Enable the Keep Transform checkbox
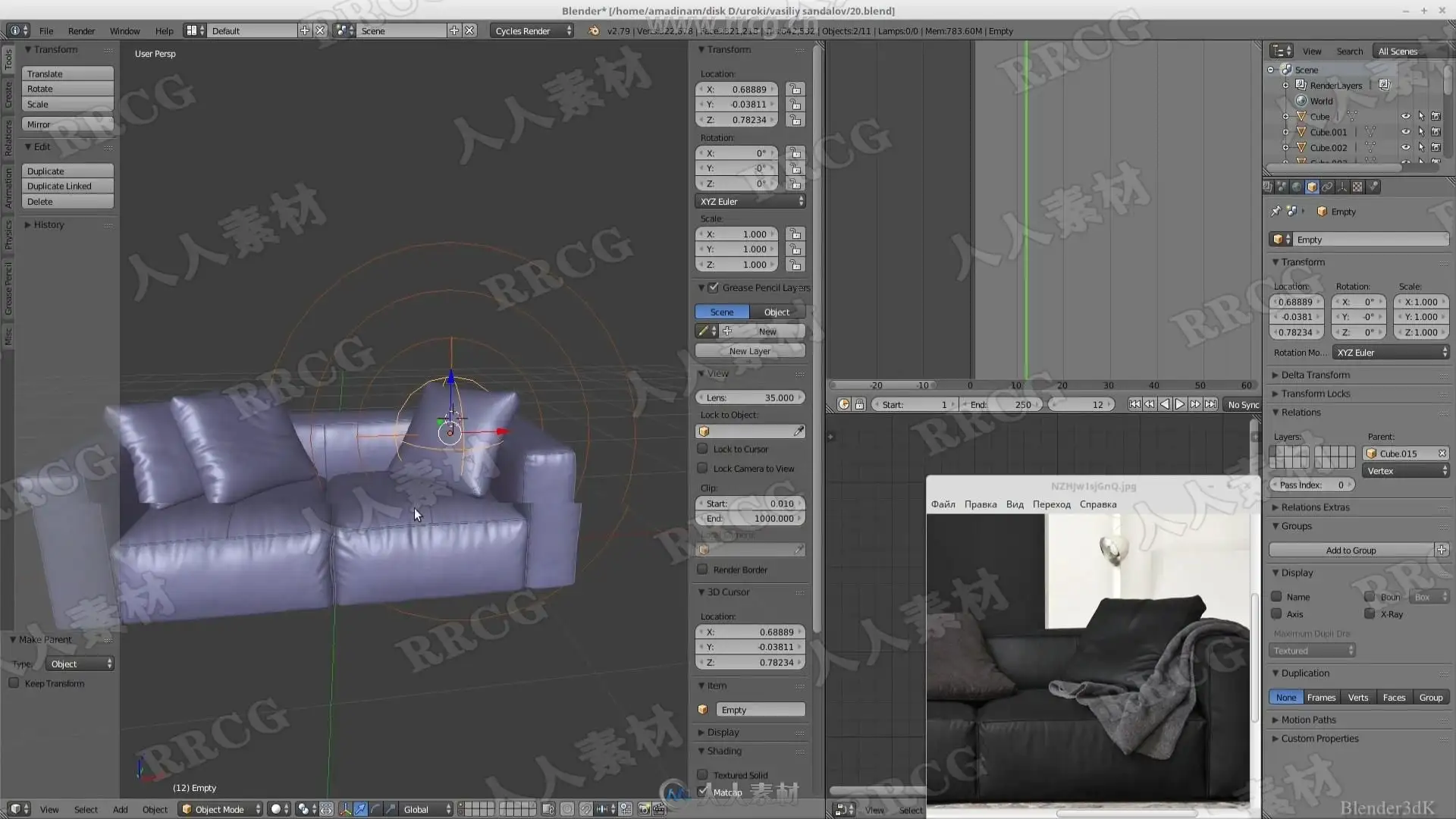 click(x=14, y=683)
